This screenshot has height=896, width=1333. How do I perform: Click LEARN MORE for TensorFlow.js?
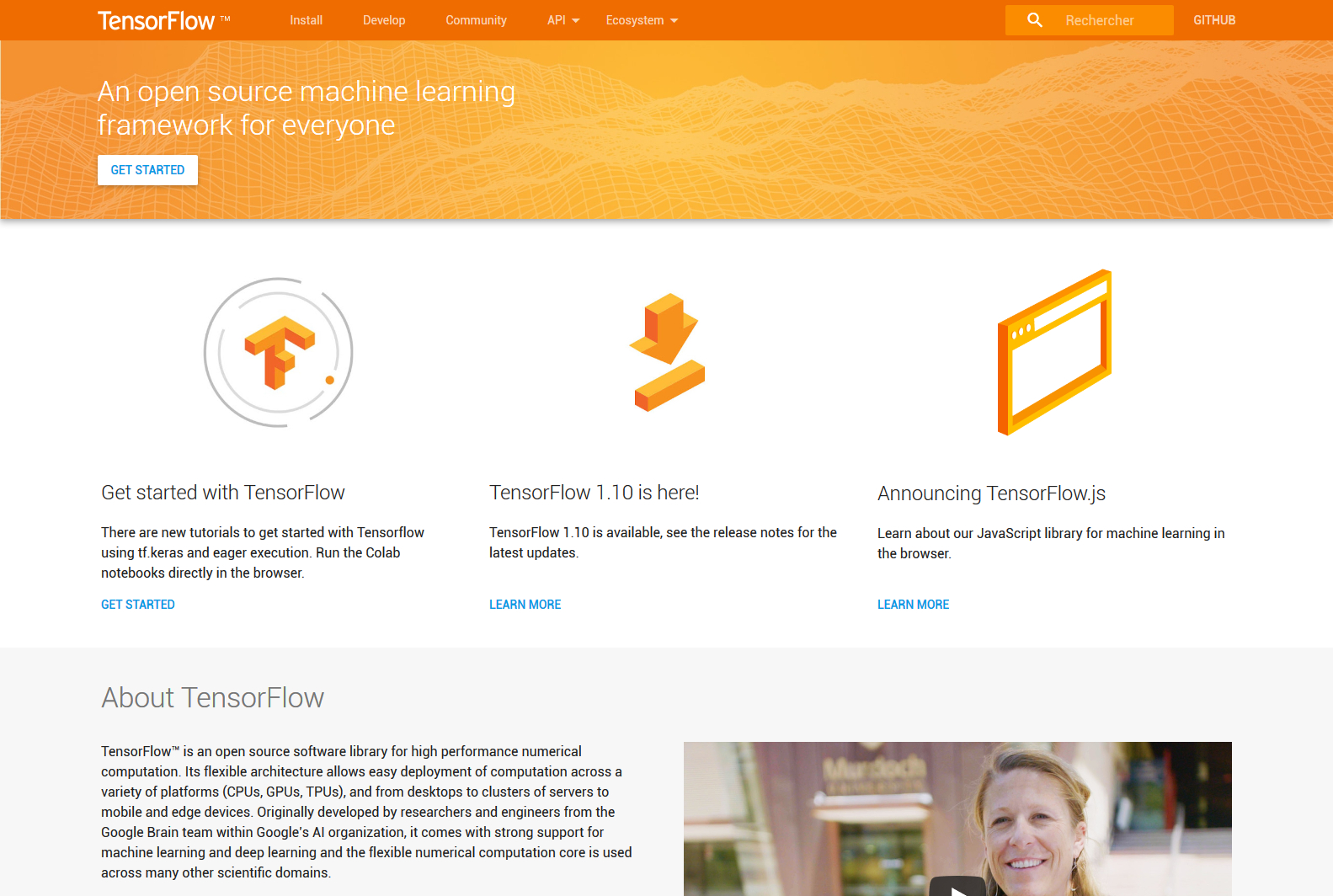pos(914,605)
